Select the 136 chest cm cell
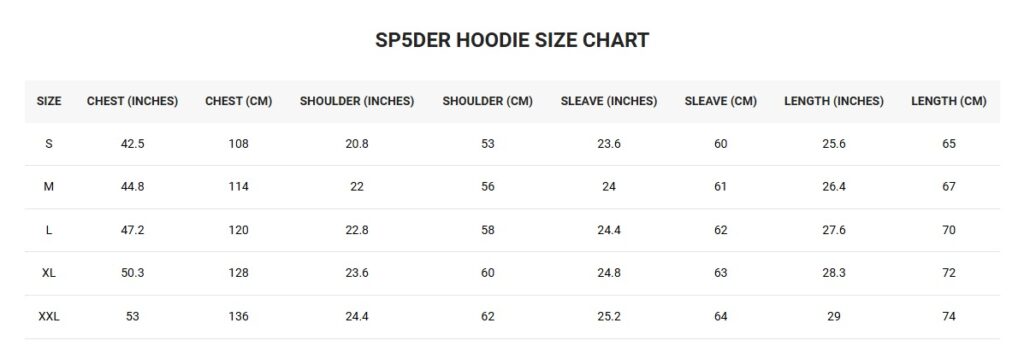This screenshot has height=364, width=1024. pos(238,316)
